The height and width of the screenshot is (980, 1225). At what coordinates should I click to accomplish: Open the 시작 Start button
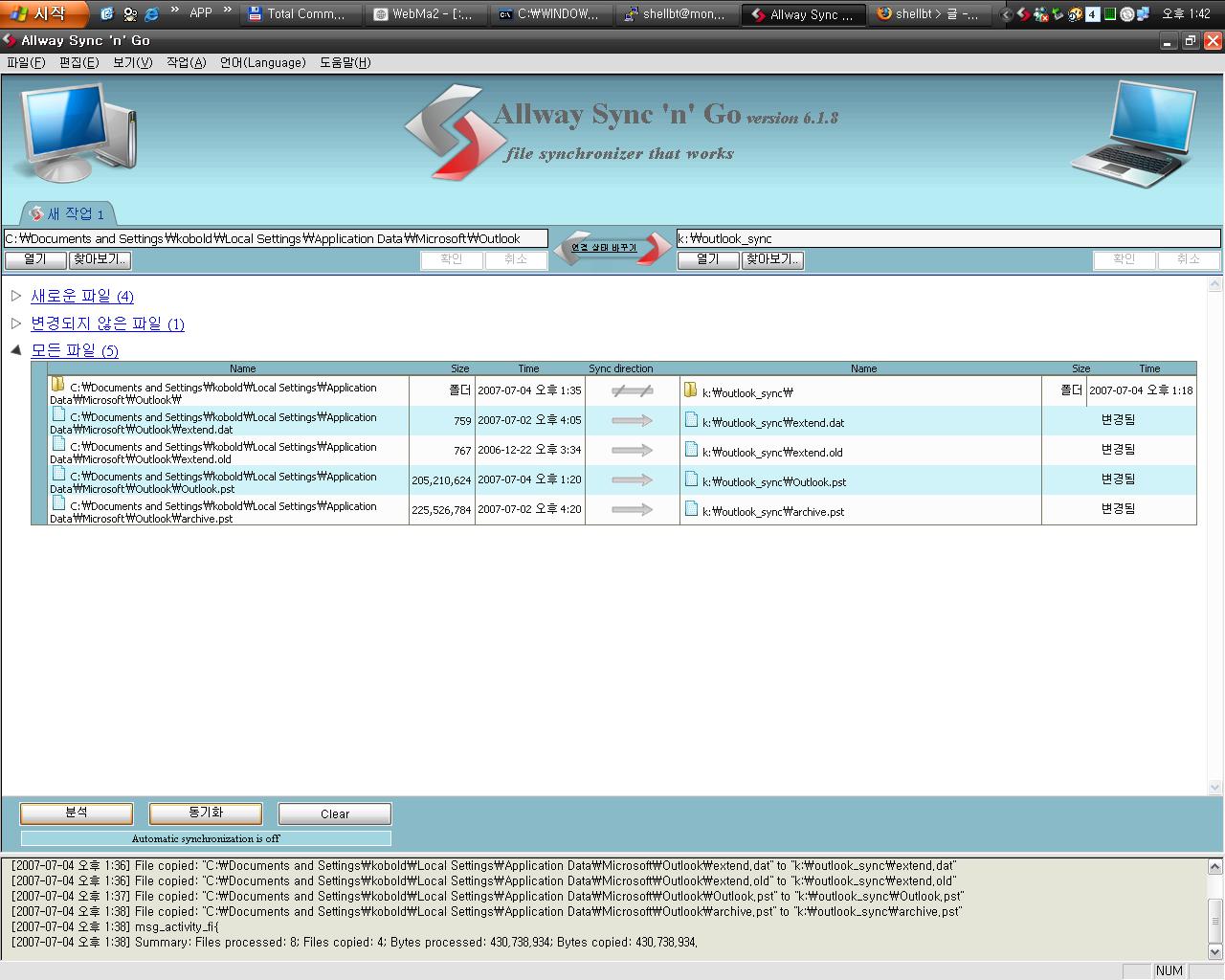[44, 13]
